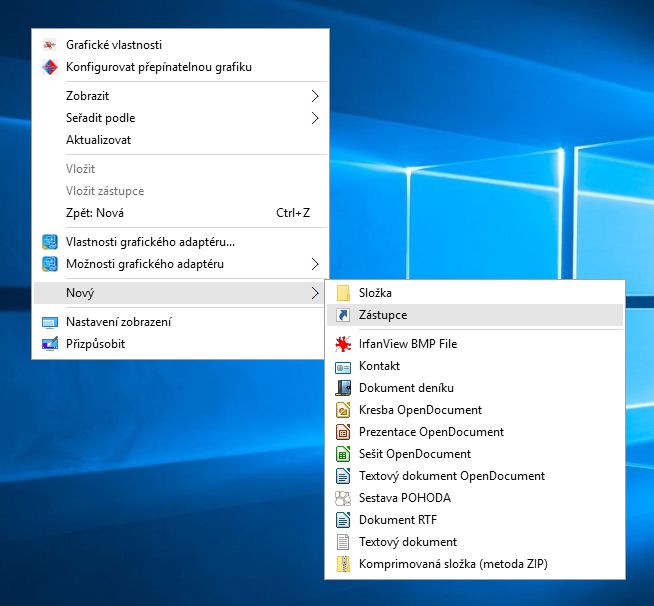Image resolution: width=654 pixels, height=606 pixels.
Task: Open Vlastnosti grafického adaptéru... entry
Action: coord(180,242)
